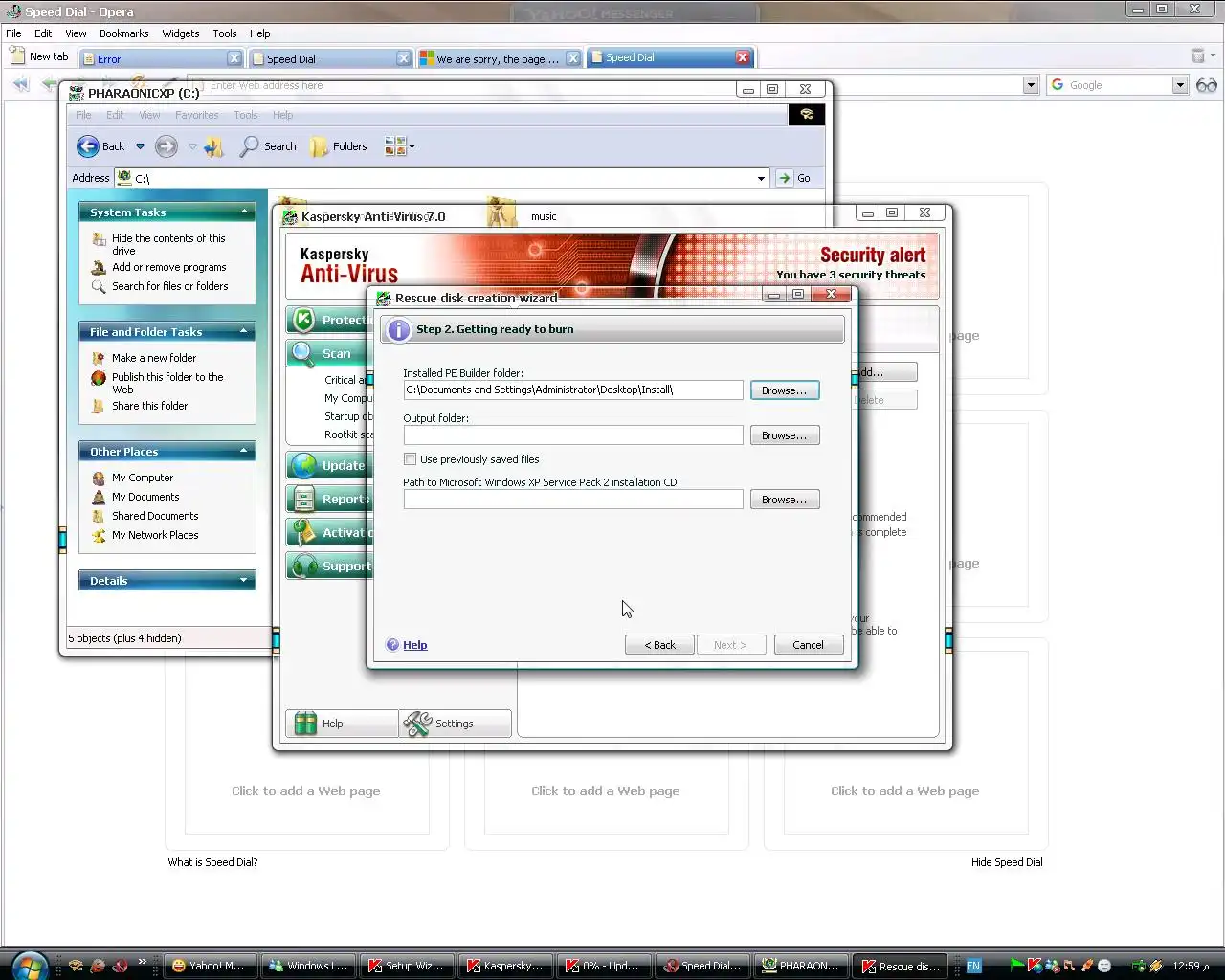Click Make a new folder link
The image size is (1225, 980).
[x=154, y=358]
